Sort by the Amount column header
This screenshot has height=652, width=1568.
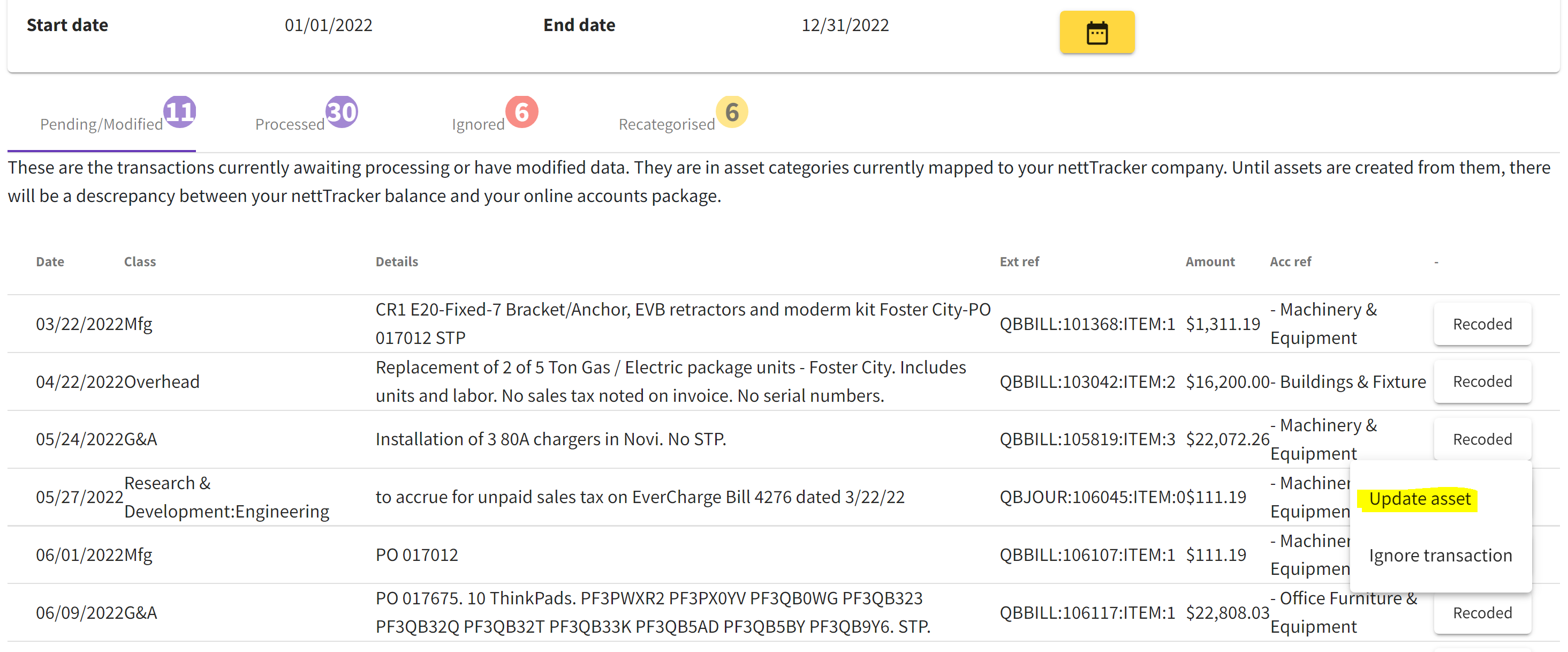coord(1210,261)
